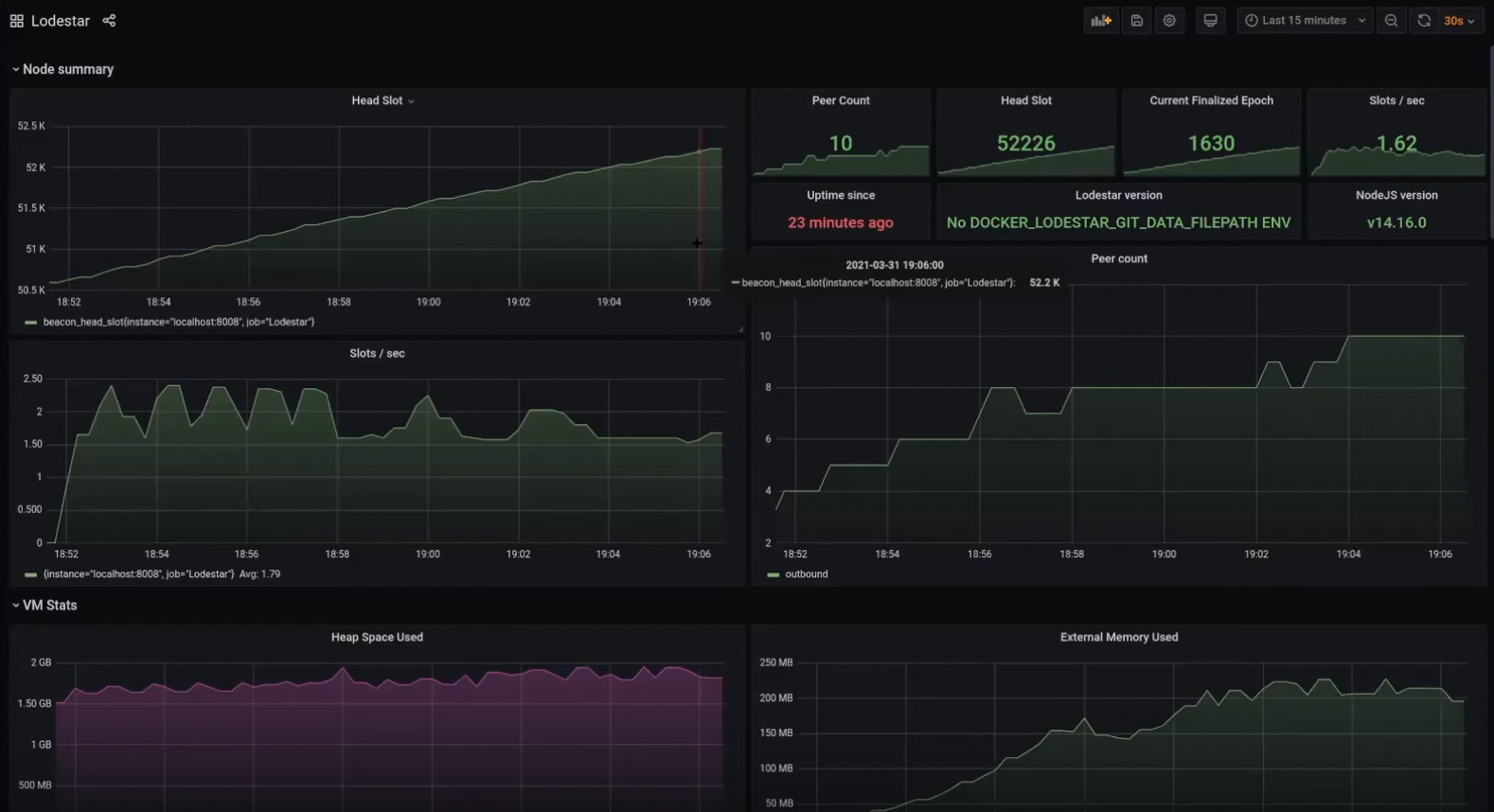This screenshot has height=812, width=1494.
Task: Zoom out the time range
Action: point(1391,21)
